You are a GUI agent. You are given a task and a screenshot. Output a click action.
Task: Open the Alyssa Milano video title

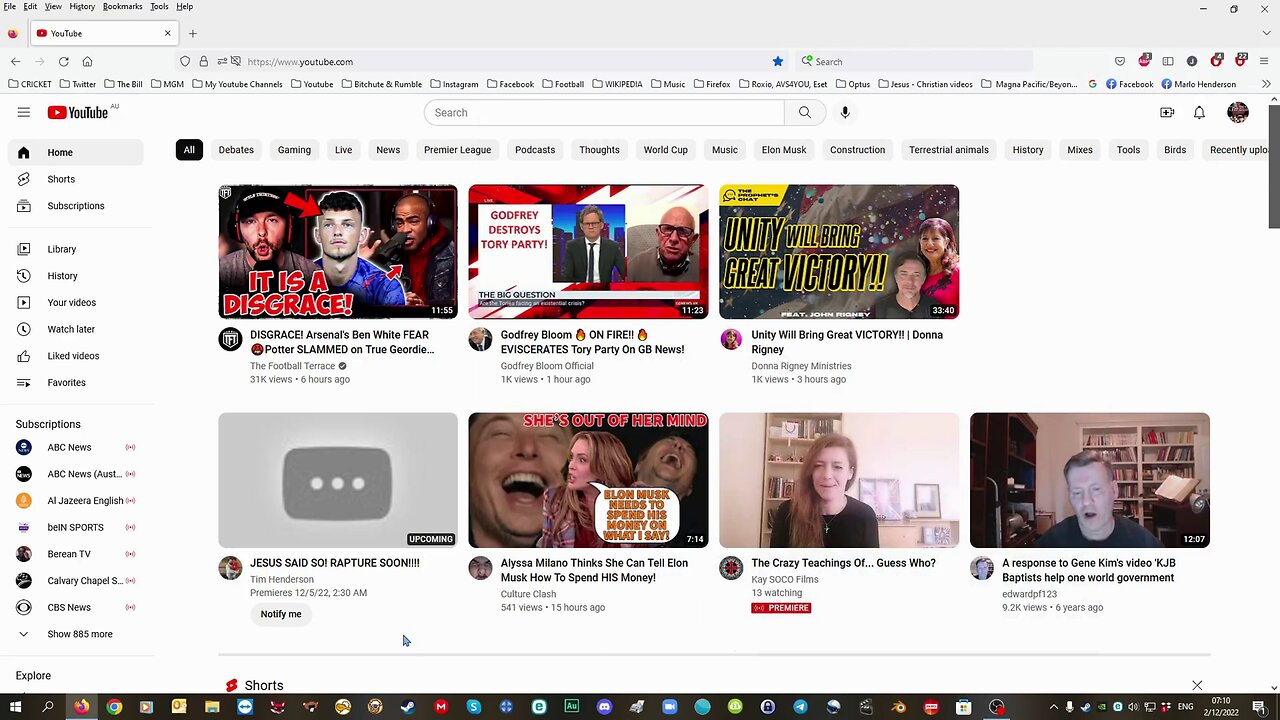coord(594,570)
